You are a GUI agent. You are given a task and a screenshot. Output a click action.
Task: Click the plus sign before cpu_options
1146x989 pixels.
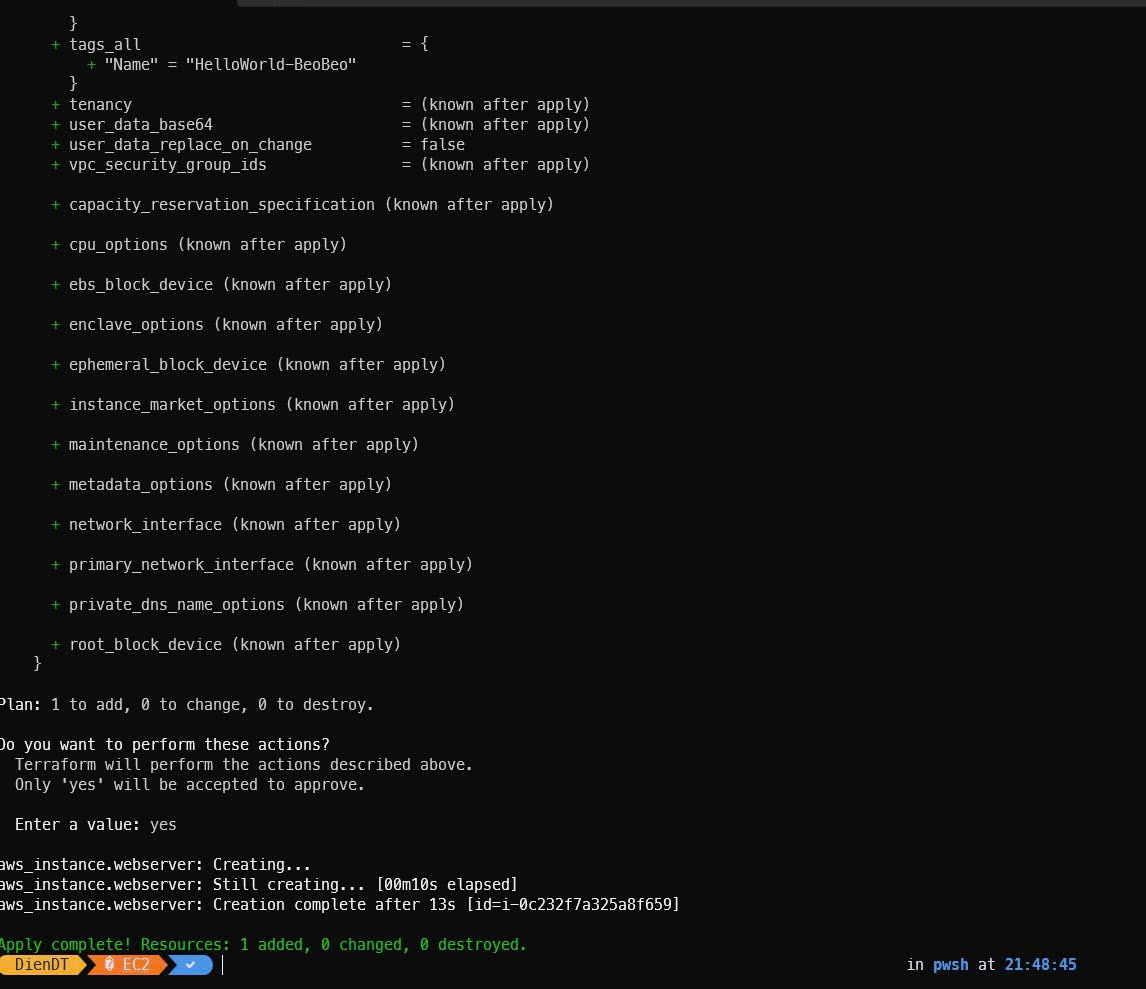pyautogui.click(x=55, y=245)
